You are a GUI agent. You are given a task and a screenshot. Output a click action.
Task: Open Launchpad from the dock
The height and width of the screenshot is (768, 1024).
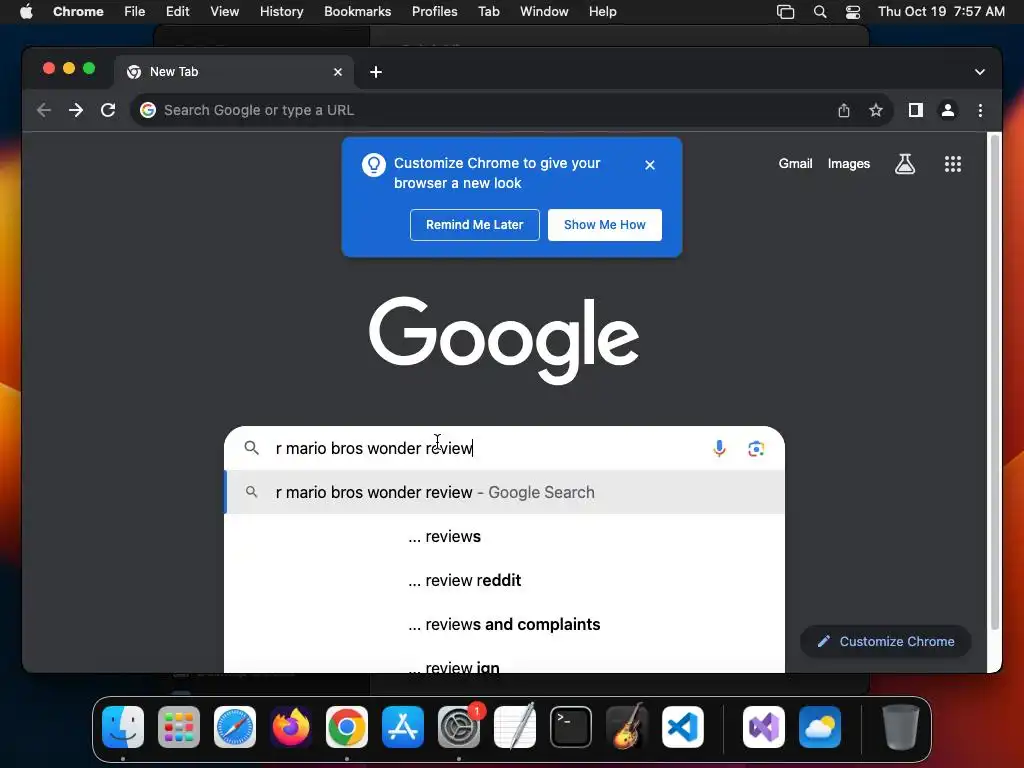point(179,727)
